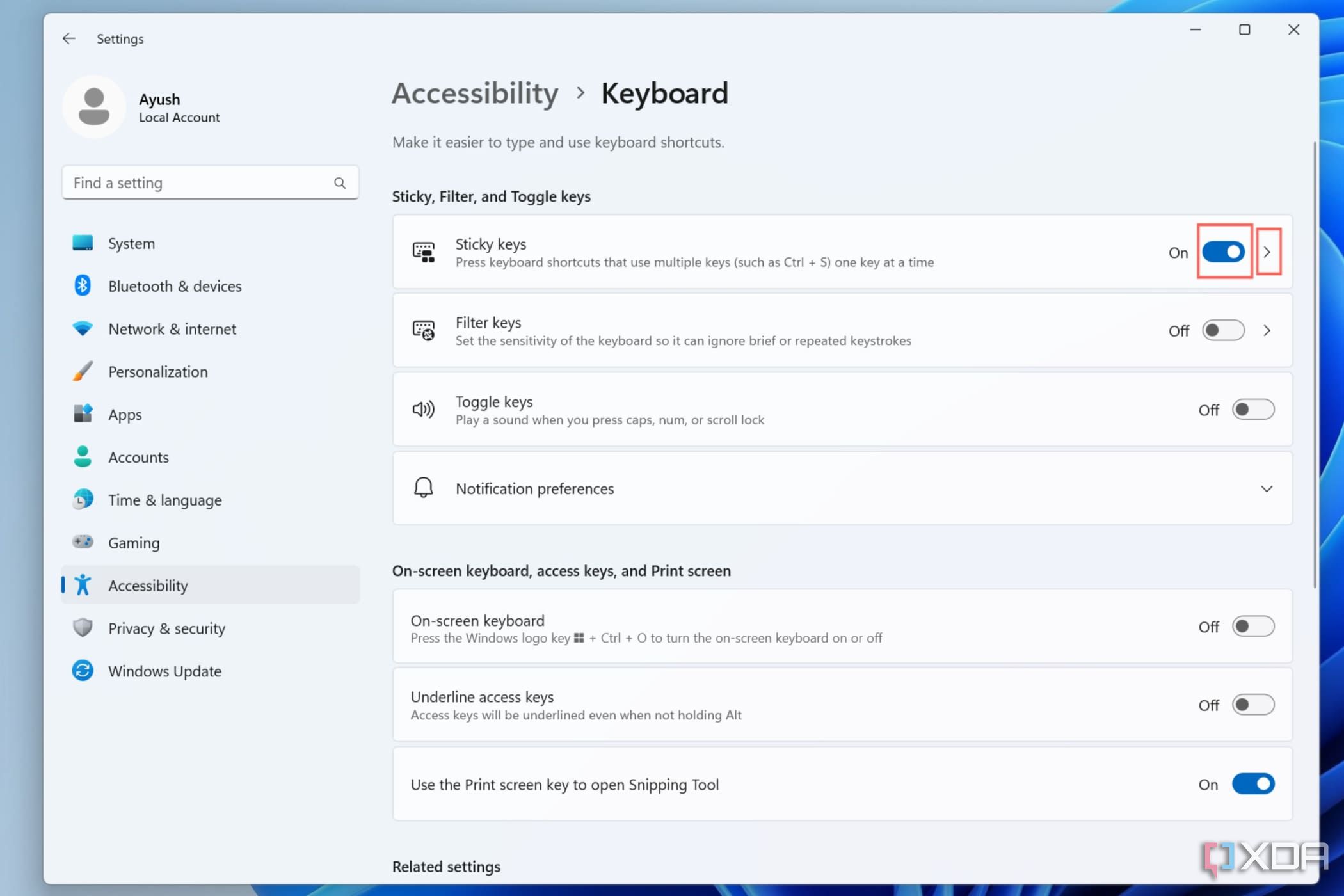
Task: Enable the Filter keys toggle
Action: pyautogui.click(x=1223, y=331)
